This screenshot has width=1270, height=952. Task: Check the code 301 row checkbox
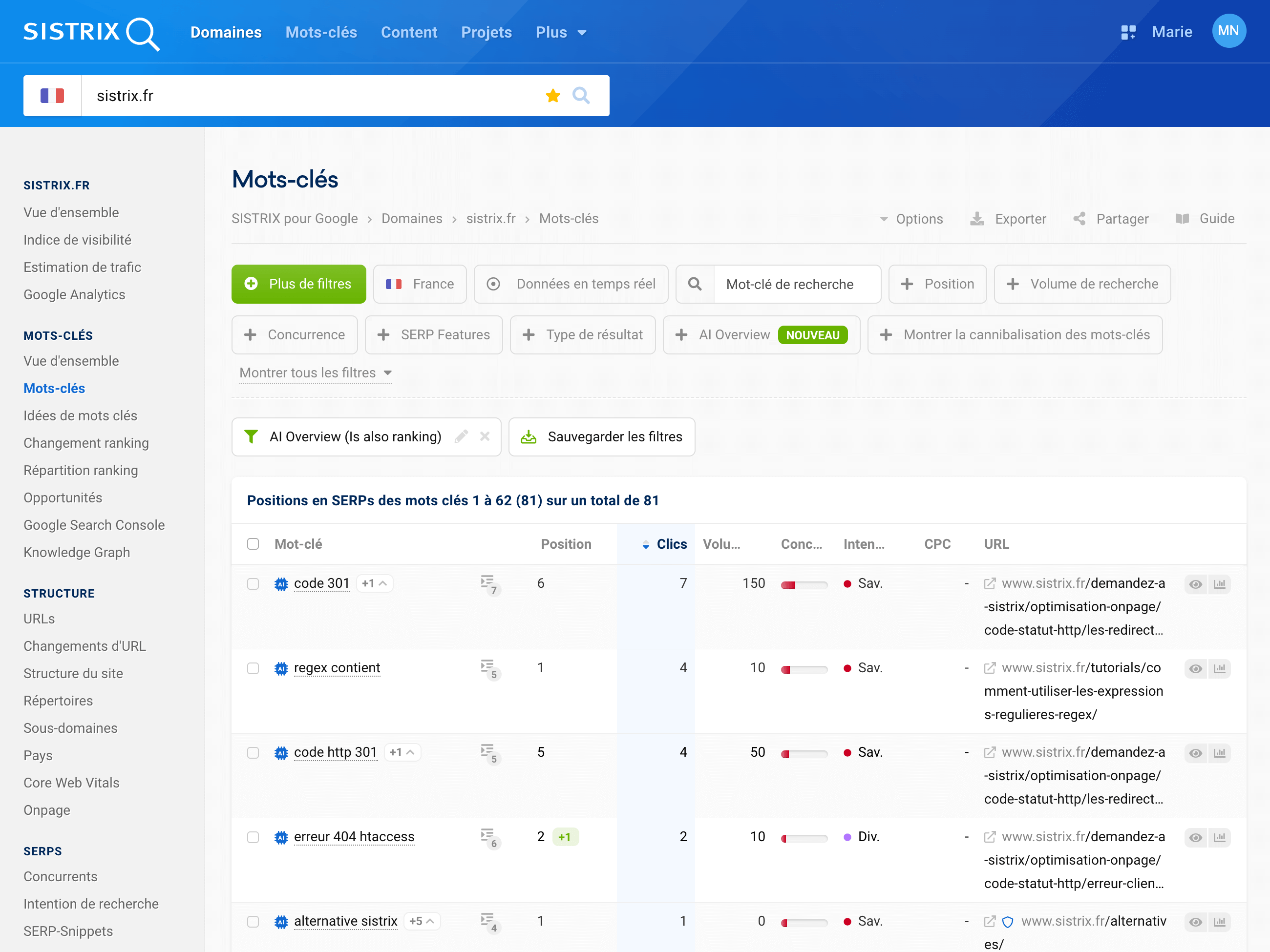click(x=253, y=583)
